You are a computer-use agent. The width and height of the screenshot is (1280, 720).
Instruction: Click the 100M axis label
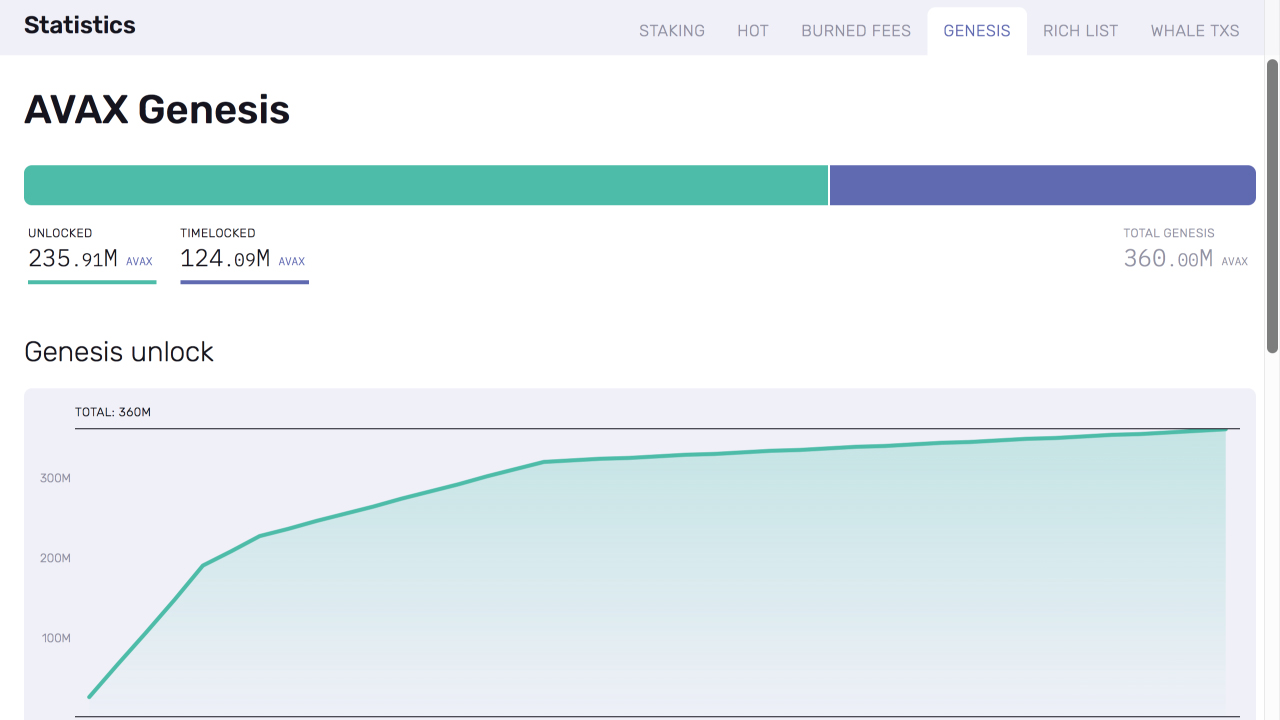point(56,638)
